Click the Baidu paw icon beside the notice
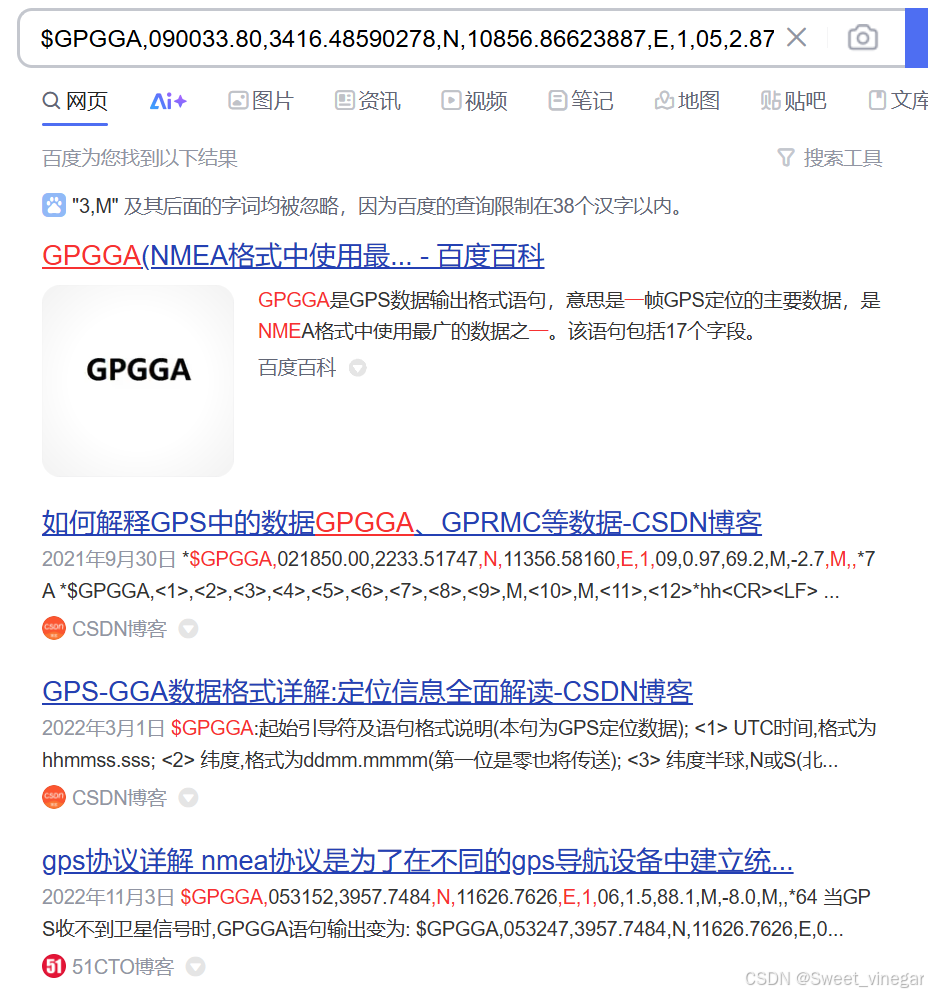The height and width of the screenshot is (994, 928). [x=54, y=205]
